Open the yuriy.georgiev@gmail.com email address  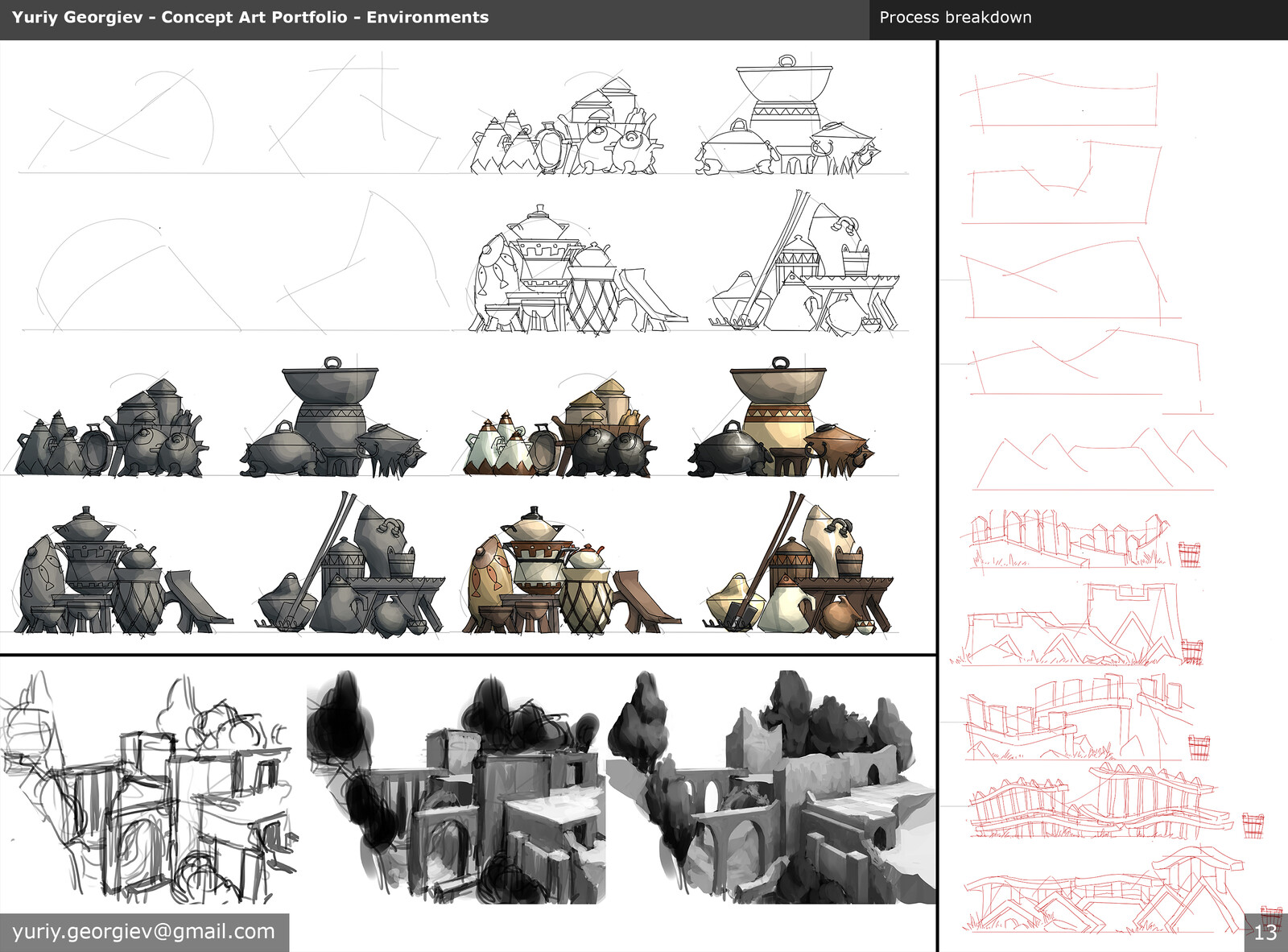143,932
